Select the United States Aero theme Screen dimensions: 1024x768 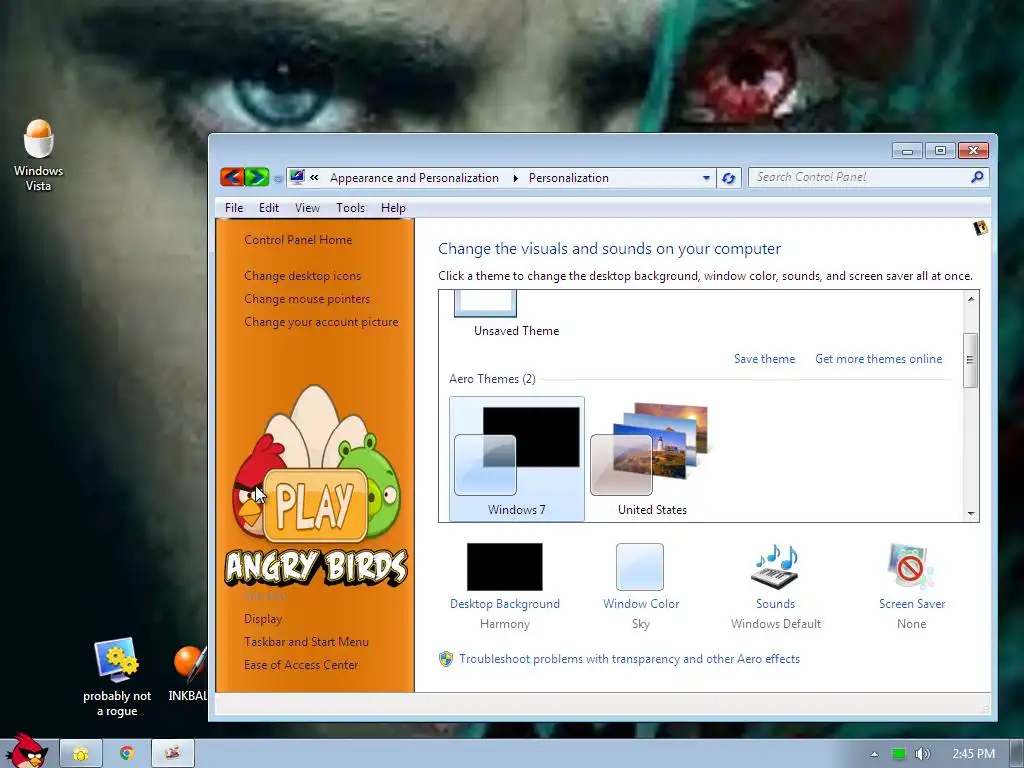point(652,458)
